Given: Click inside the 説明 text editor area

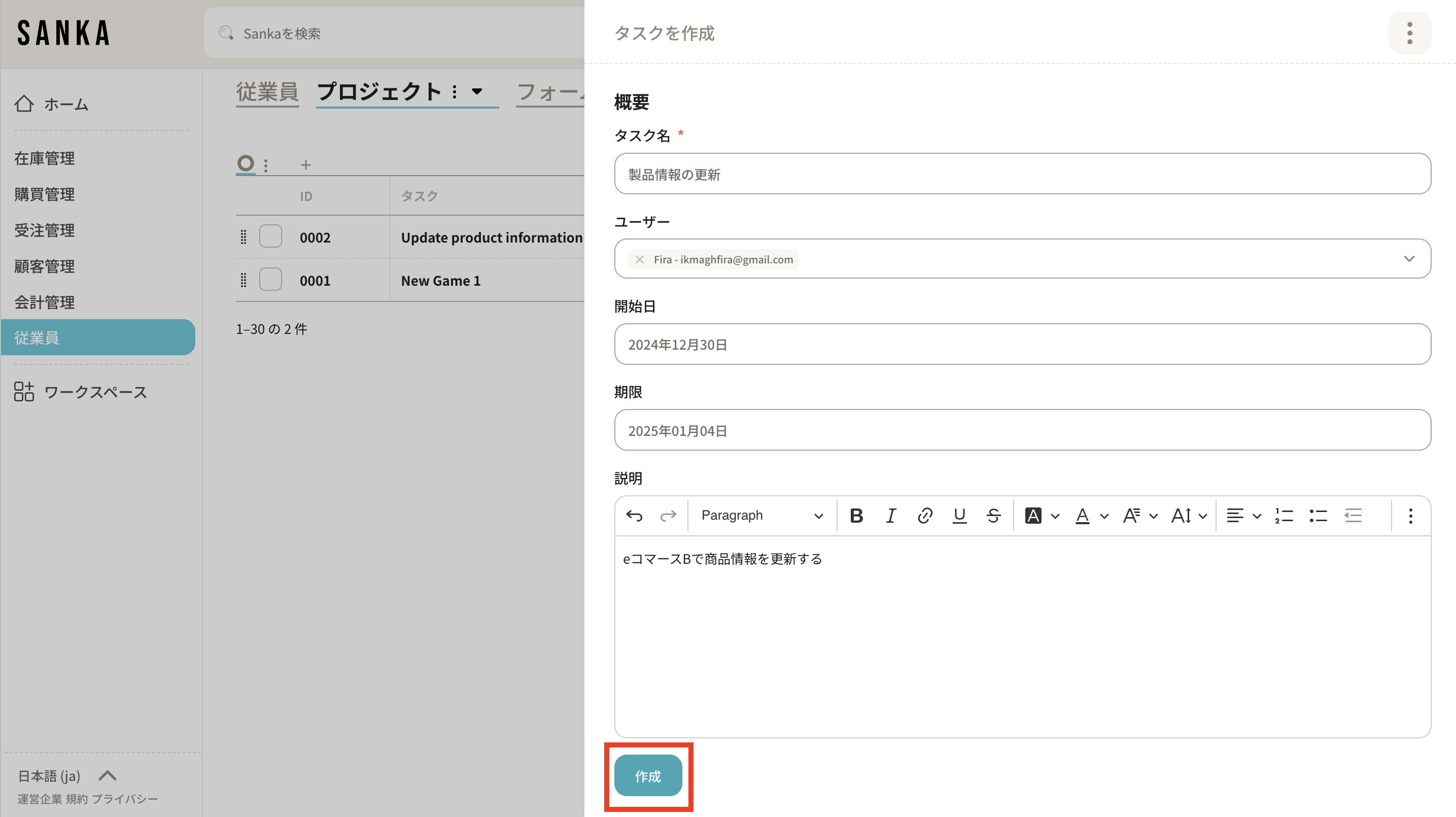Looking at the screenshot, I should pos(1022,637).
